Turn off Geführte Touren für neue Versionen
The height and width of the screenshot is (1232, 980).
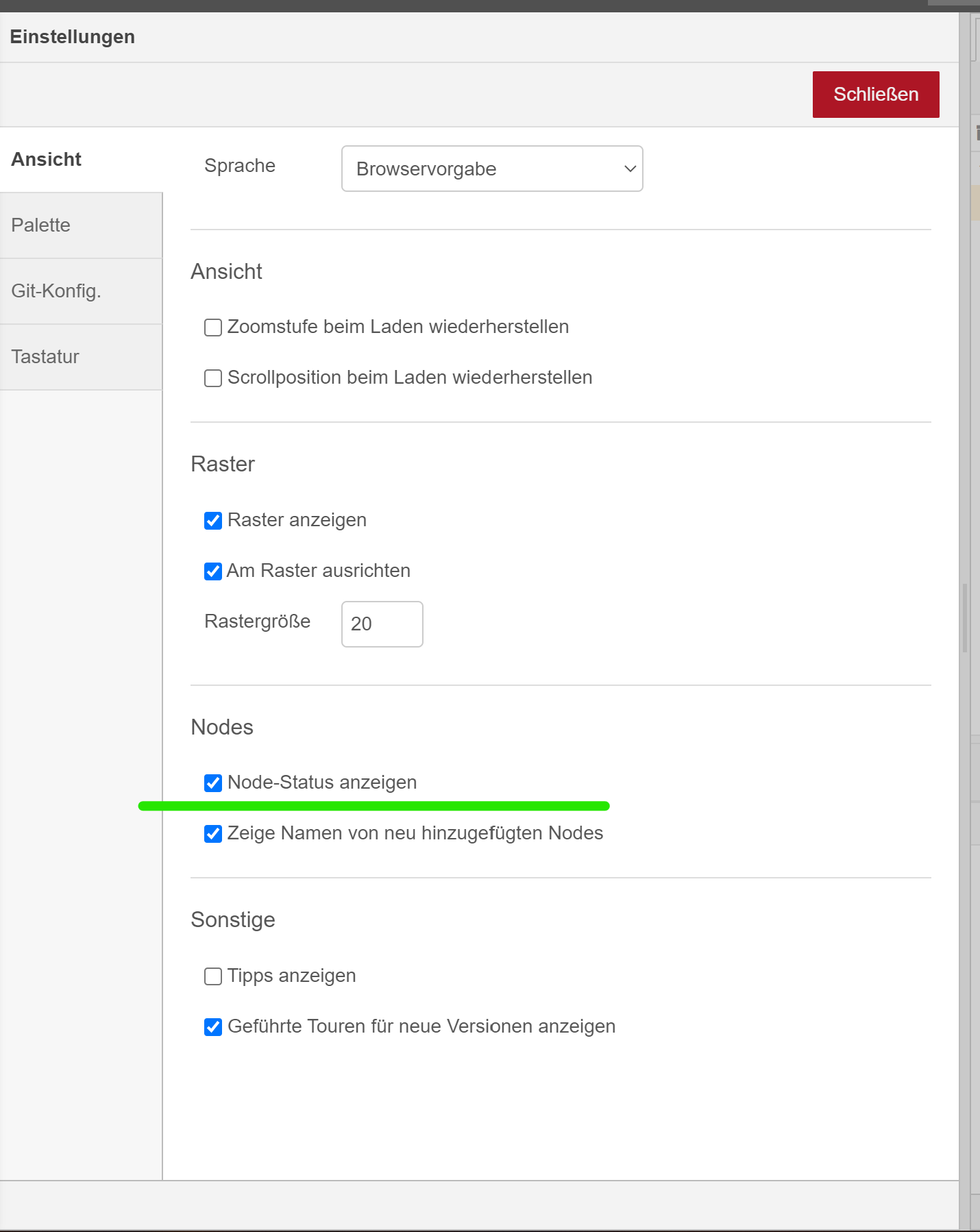click(213, 1027)
